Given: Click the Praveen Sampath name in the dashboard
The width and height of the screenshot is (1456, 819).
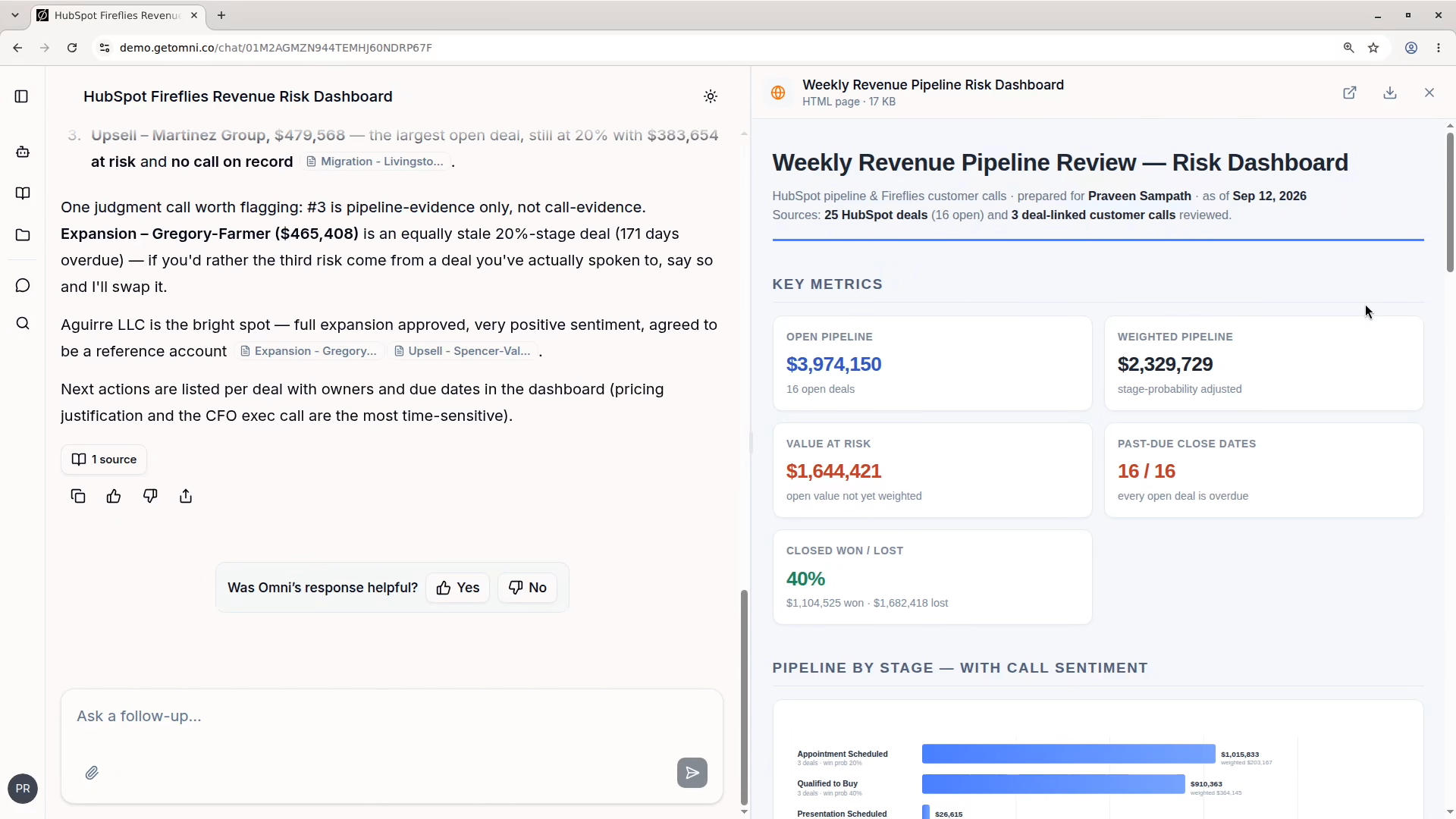Looking at the screenshot, I should pos(1140,196).
